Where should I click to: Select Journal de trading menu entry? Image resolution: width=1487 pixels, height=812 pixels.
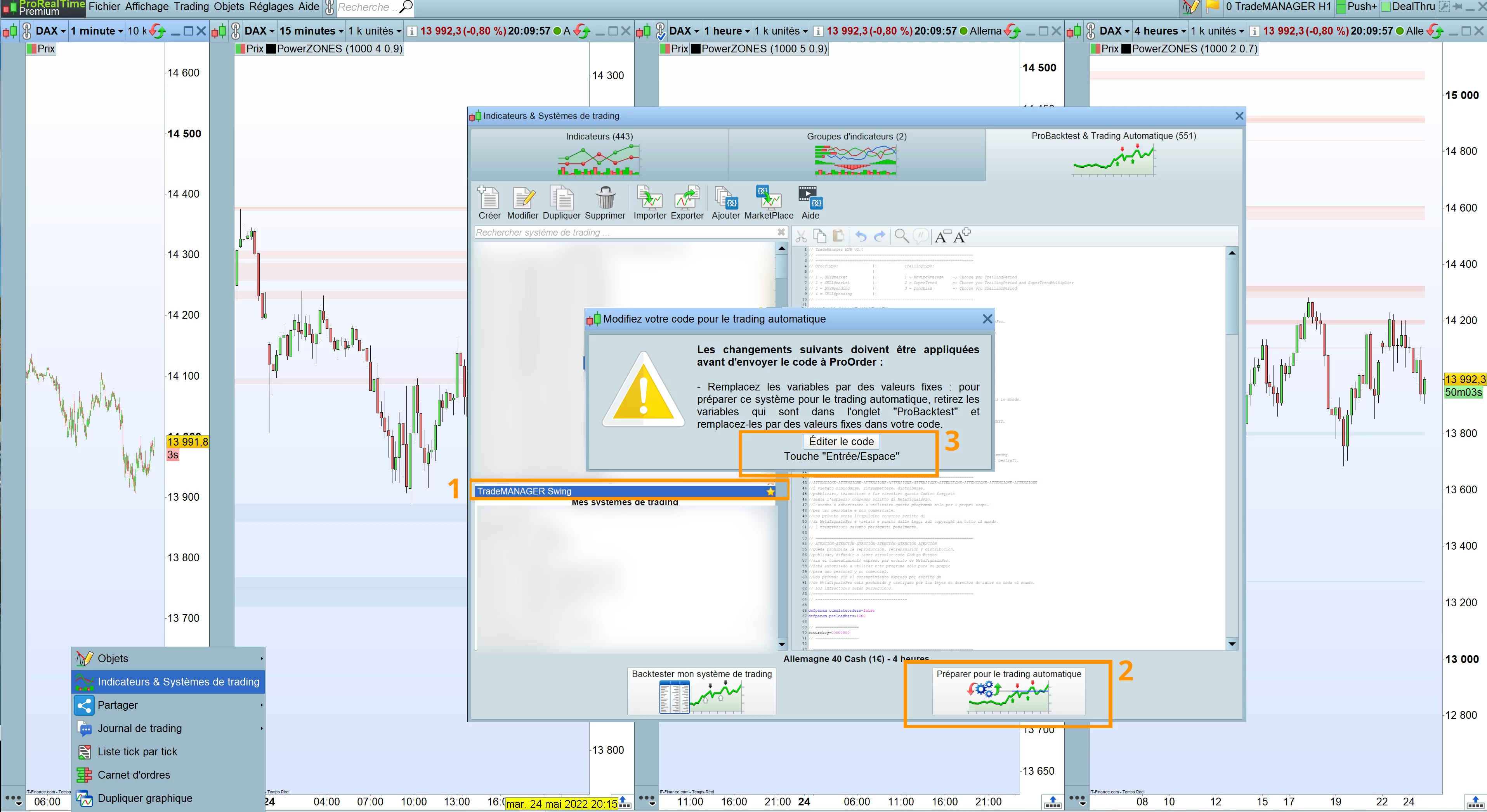click(168, 728)
